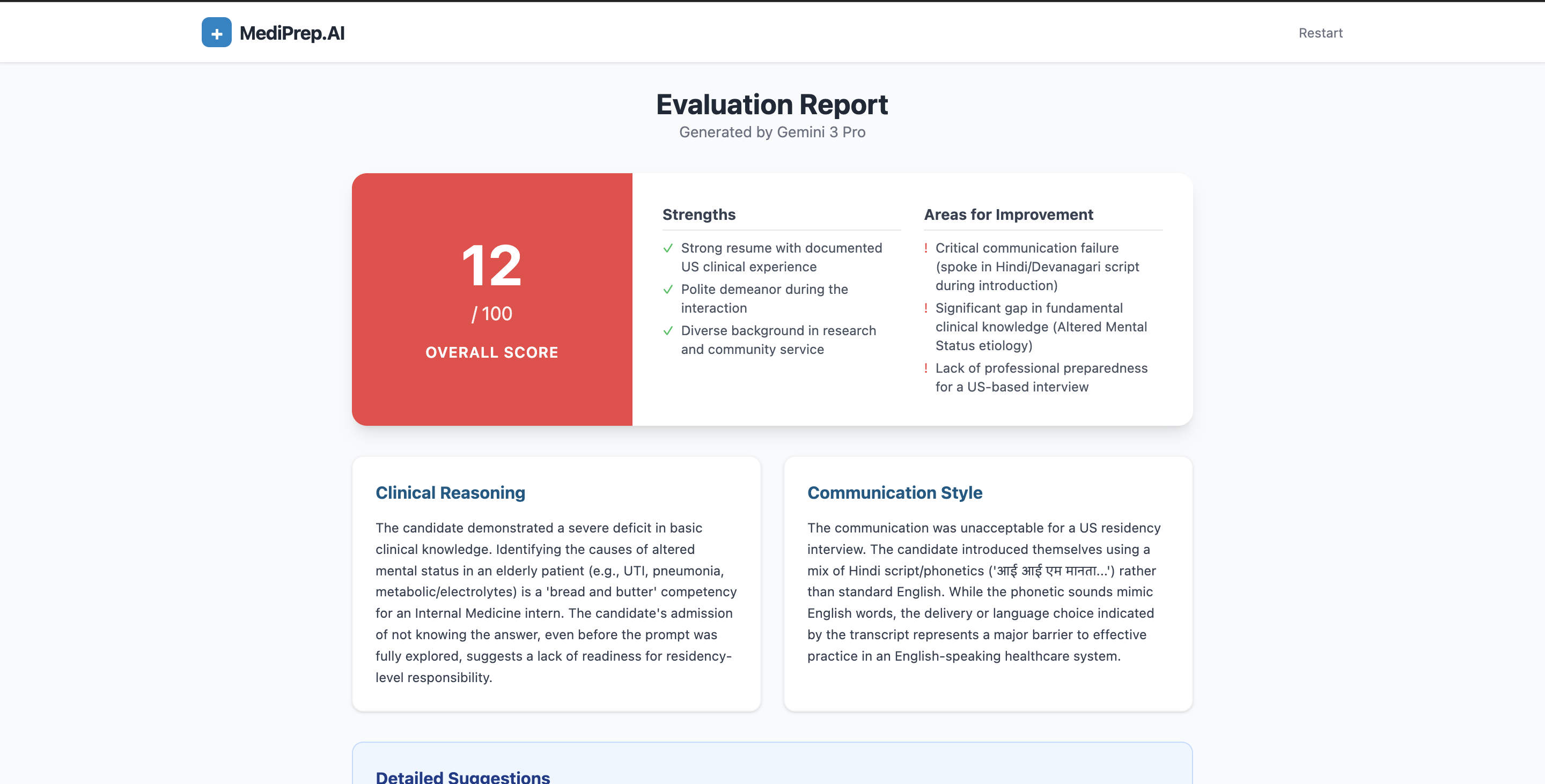This screenshot has width=1545, height=784.
Task: Click the Detailed Suggestions section heading
Action: [x=462, y=777]
